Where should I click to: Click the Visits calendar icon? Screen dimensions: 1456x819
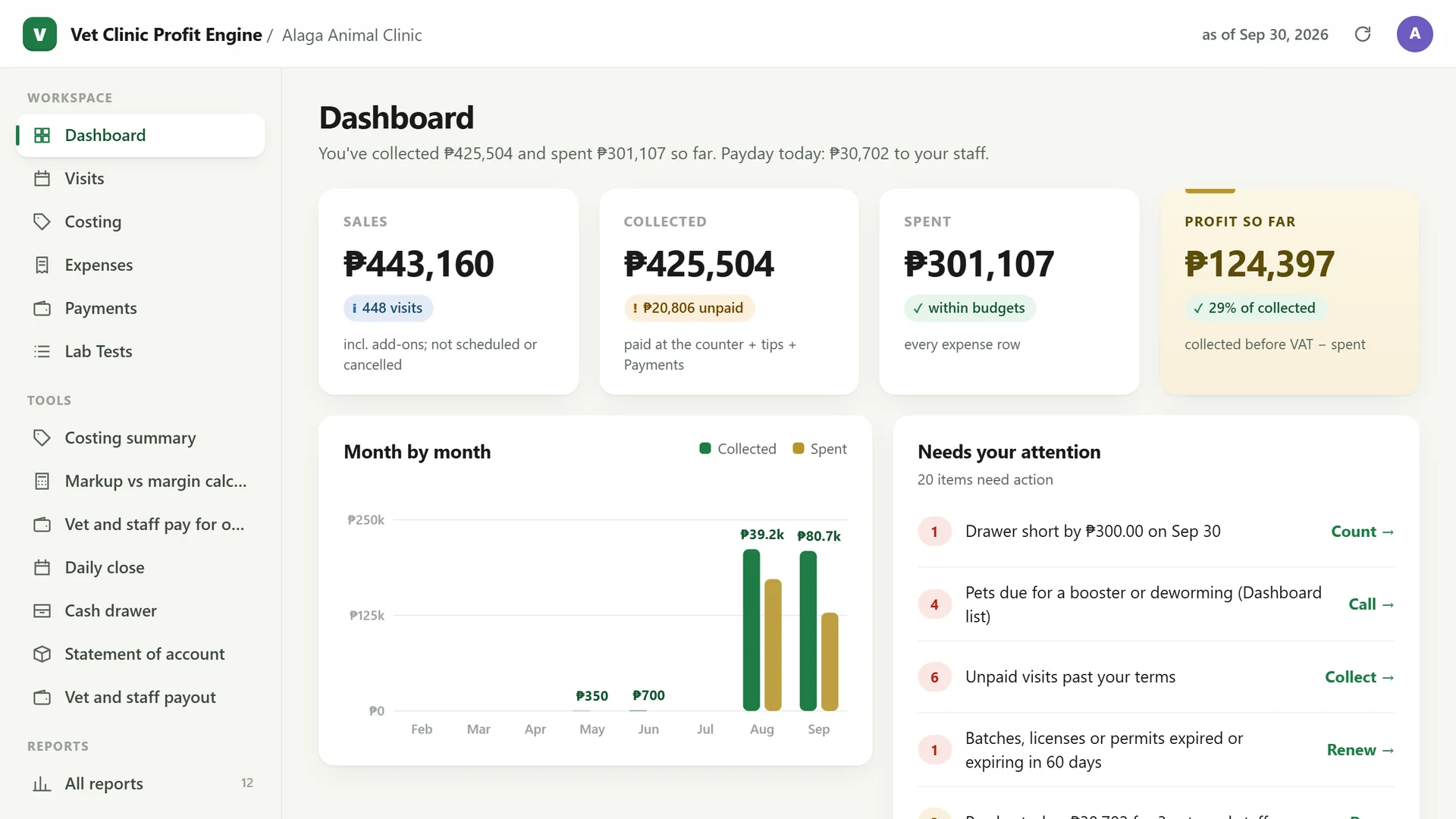pyautogui.click(x=42, y=178)
